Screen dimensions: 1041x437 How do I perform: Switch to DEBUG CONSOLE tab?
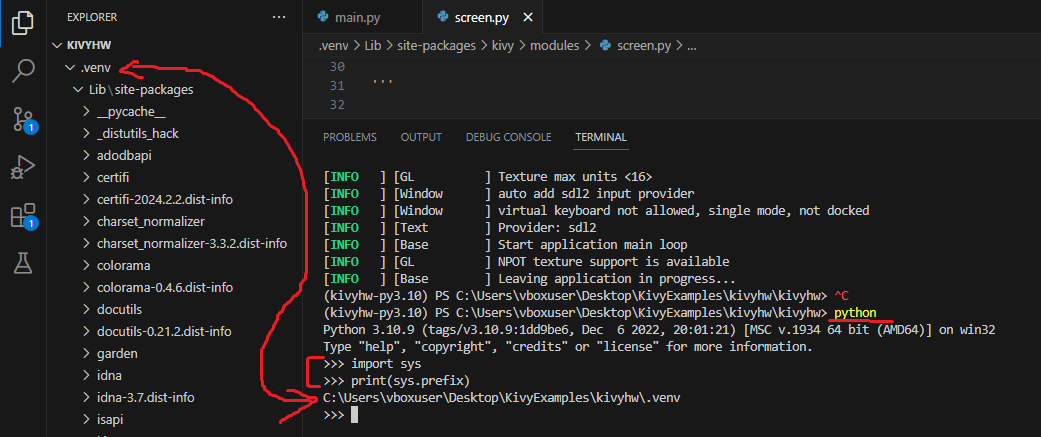pos(509,137)
